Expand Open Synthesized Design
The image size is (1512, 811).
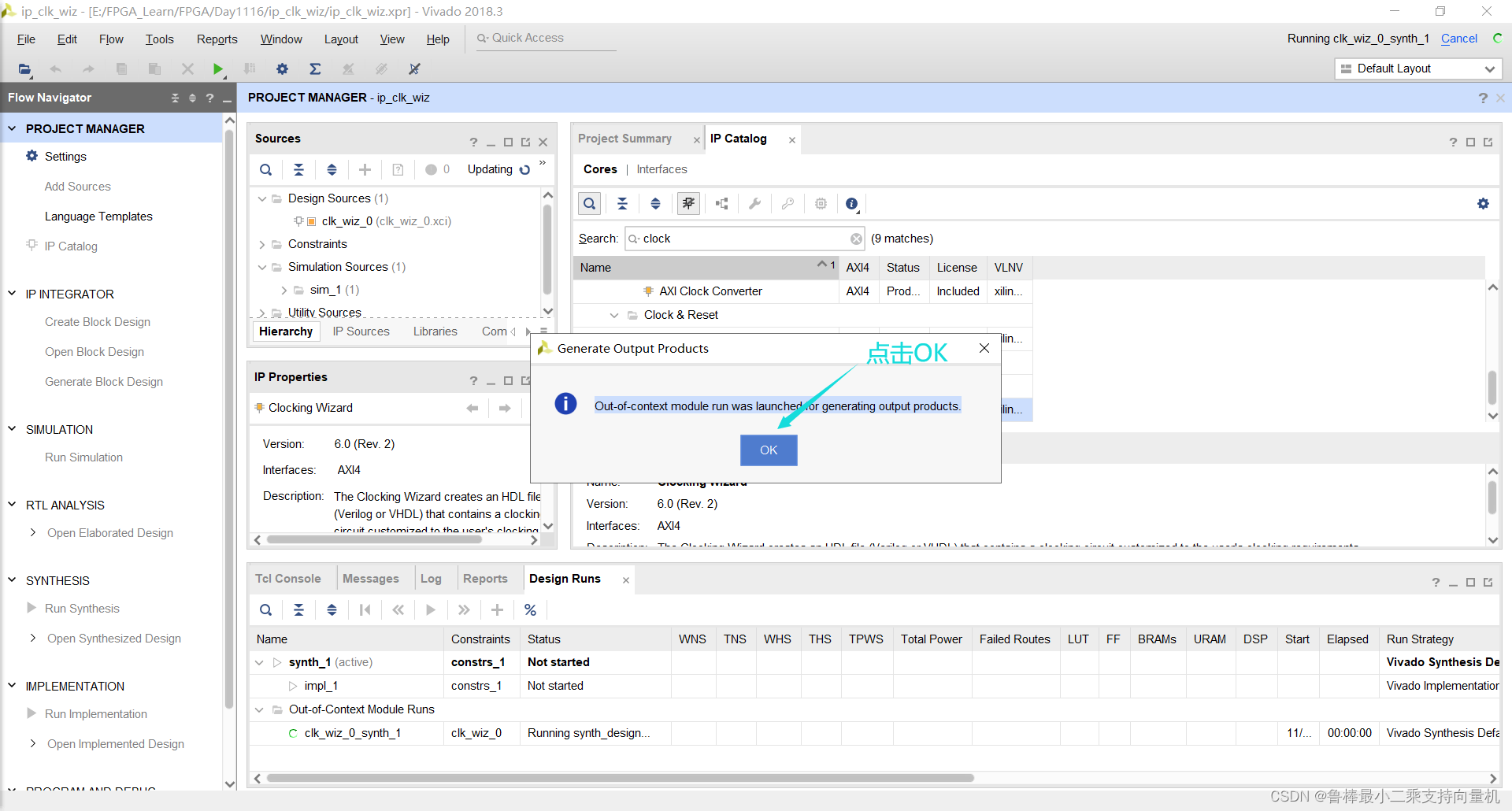click(x=32, y=639)
